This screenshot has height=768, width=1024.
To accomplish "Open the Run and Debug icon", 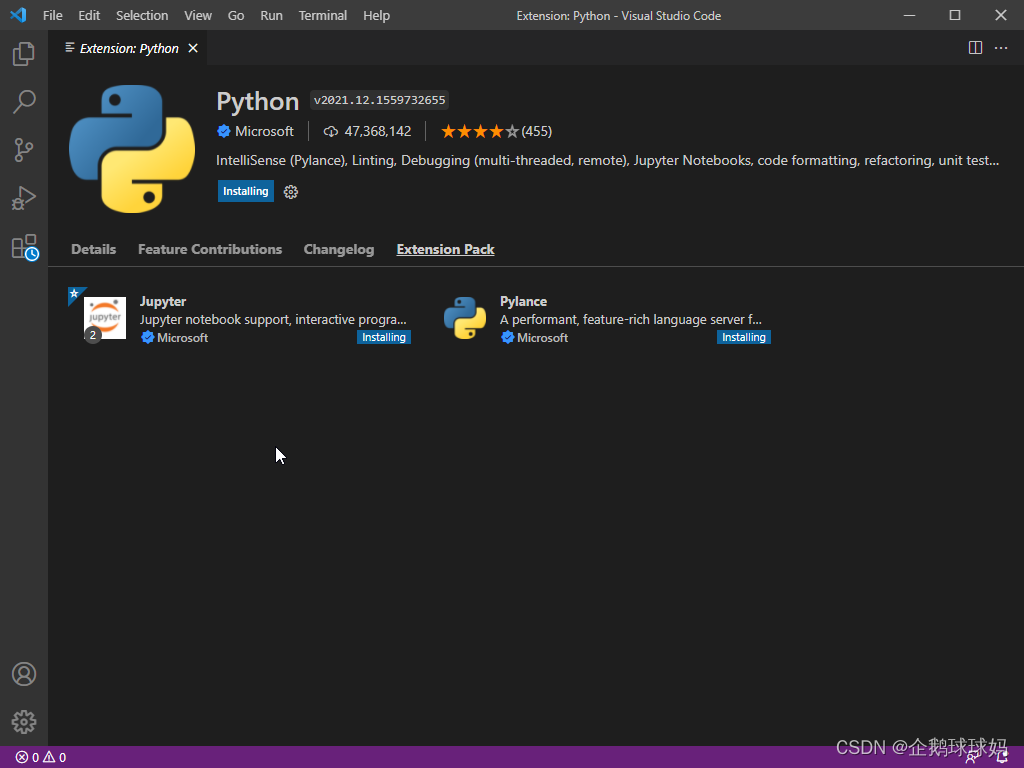I will click(24, 198).
